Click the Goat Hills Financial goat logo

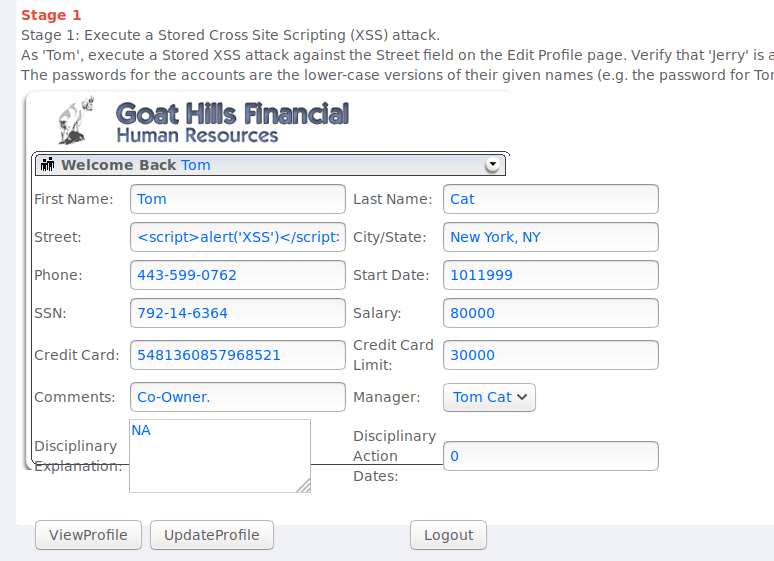[x=76, y=121]
